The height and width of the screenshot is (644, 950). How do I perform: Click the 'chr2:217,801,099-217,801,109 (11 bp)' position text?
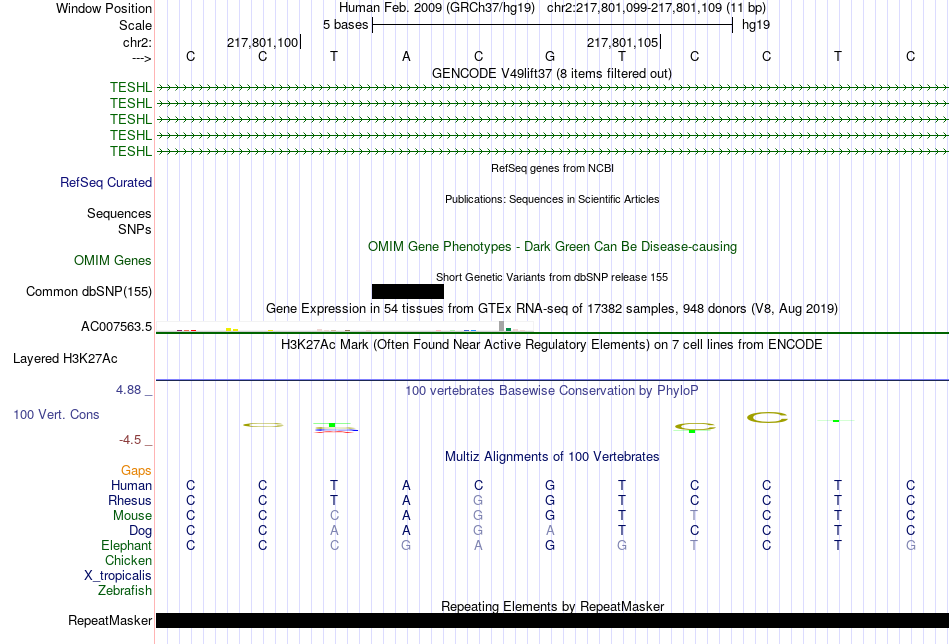tap(656, 8)
